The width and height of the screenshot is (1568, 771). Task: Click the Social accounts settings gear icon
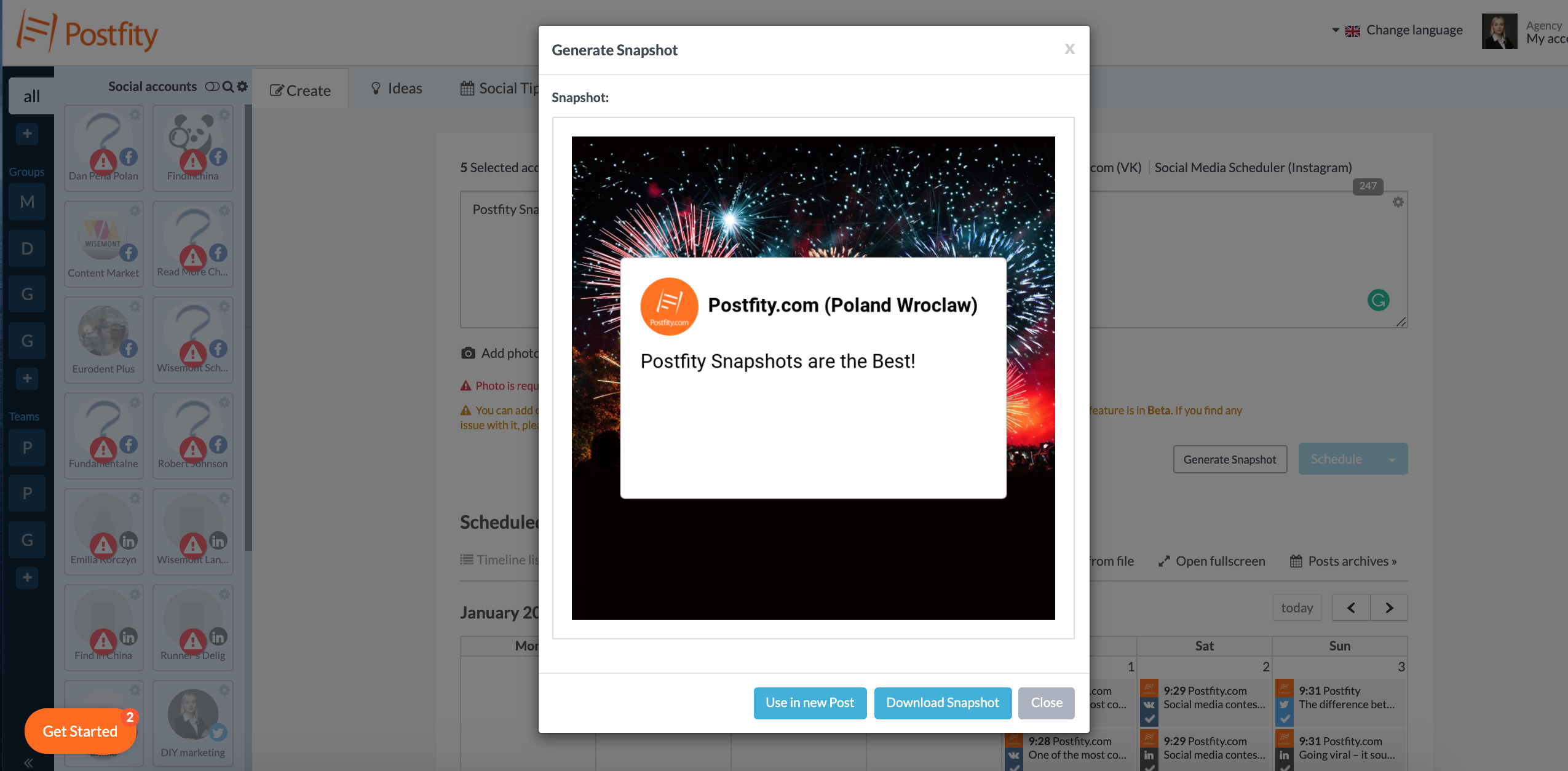tap(242, 86)
